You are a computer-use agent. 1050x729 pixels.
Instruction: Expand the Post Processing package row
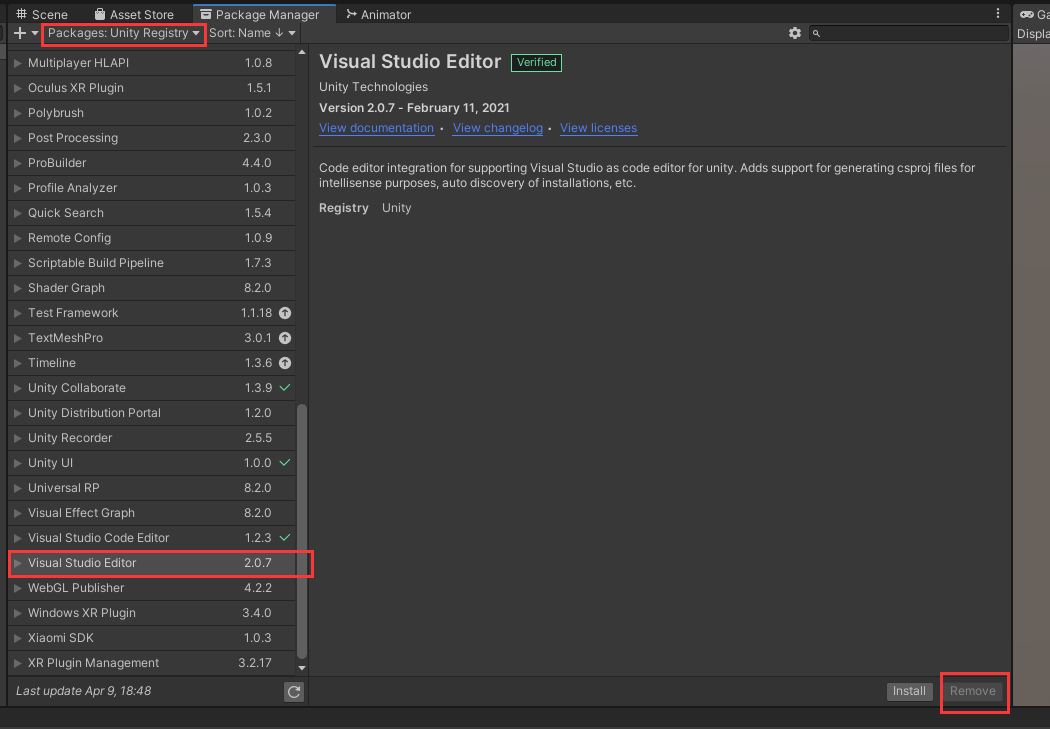pos(17,138)
